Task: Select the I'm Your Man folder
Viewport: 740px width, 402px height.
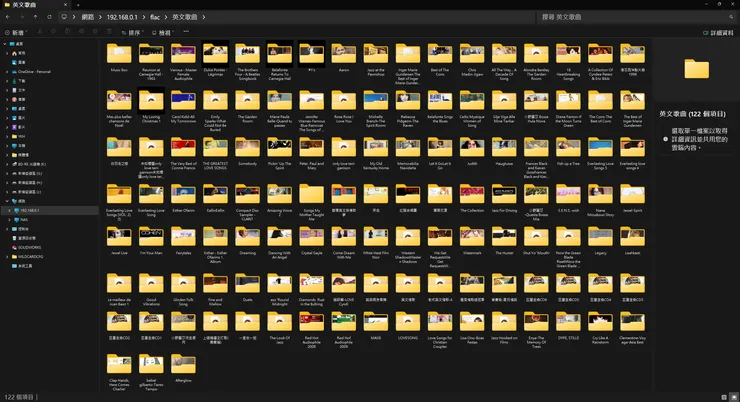Action: 151,241
